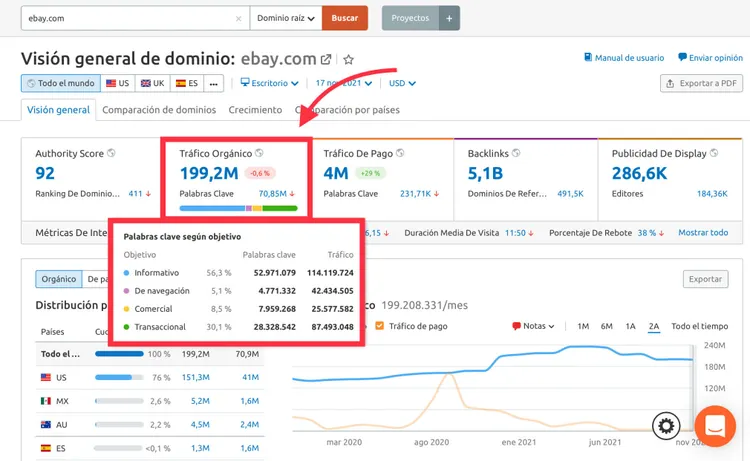Open Editores 184,36K link

[712, 194]
